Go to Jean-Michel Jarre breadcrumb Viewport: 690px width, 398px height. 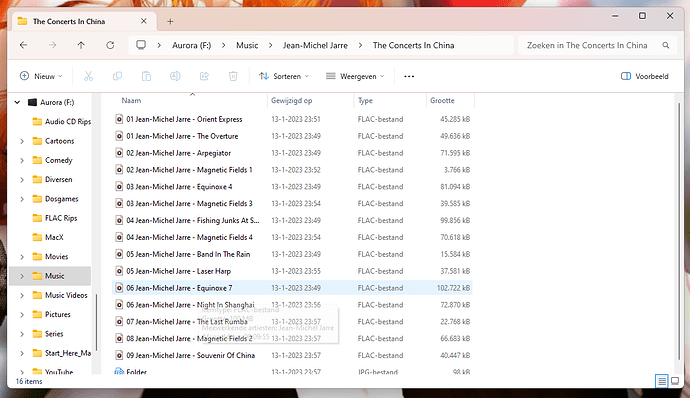click(x=315, y=45)
